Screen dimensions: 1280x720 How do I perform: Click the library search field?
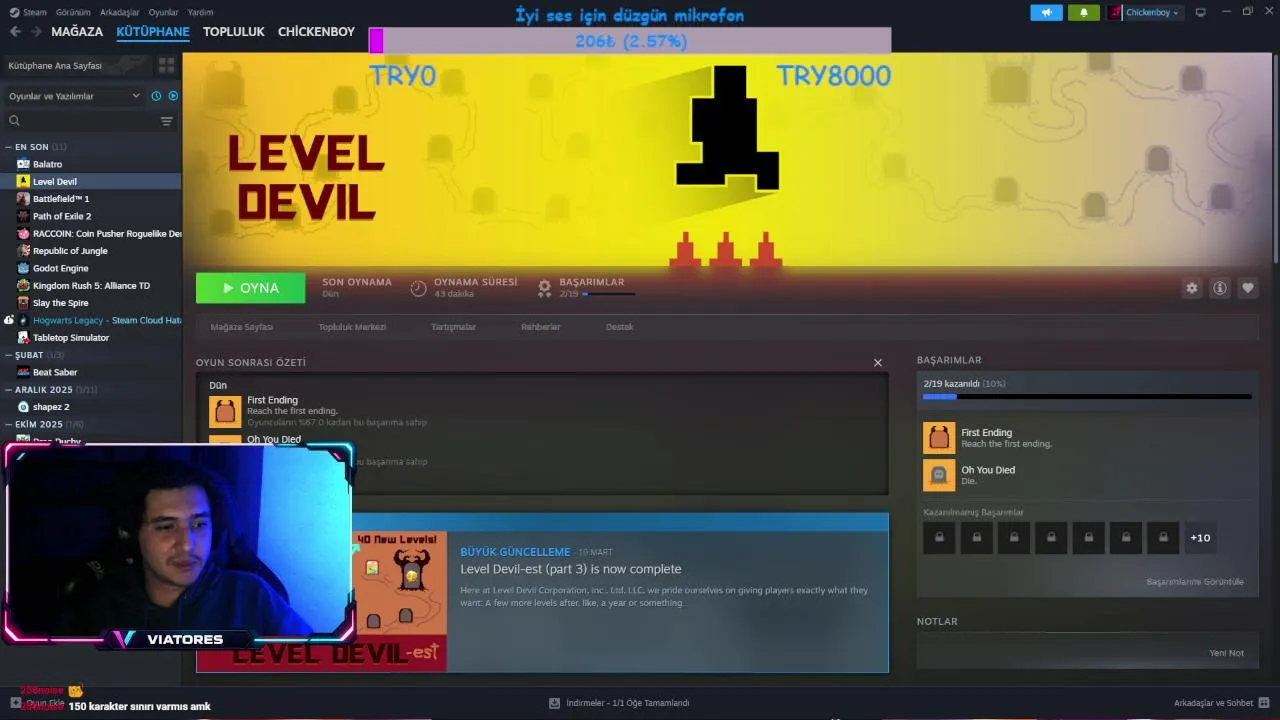(x=82, y=121)
